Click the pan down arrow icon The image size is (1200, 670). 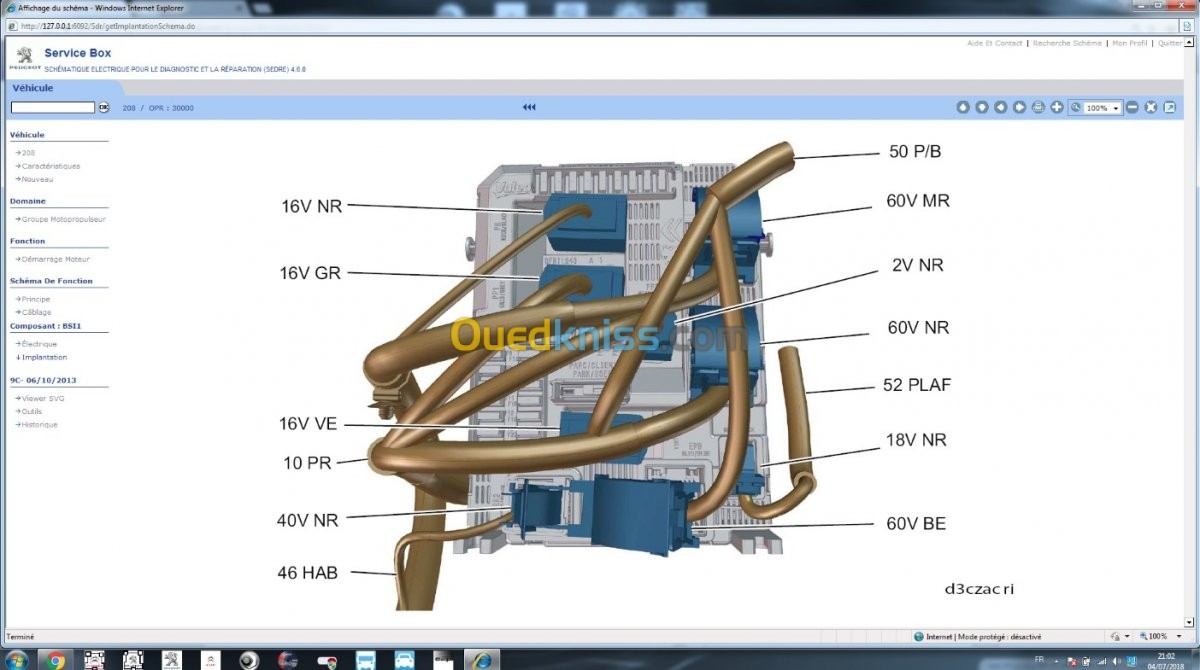point(982,107)
